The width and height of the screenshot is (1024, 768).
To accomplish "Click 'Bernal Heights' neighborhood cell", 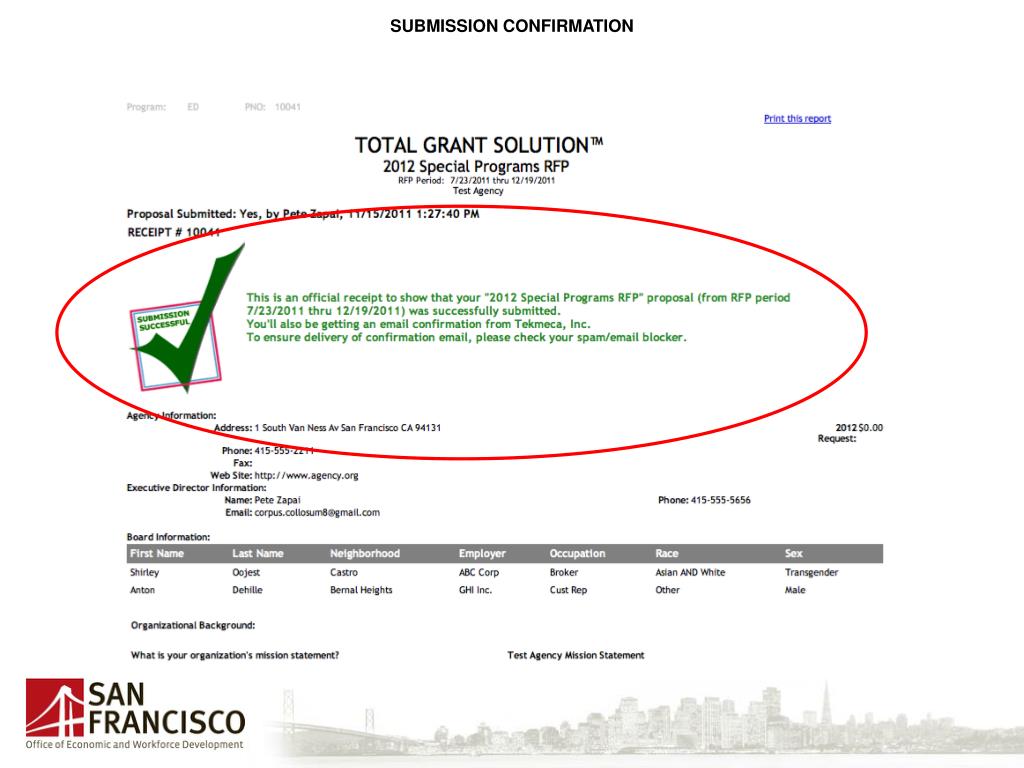I will pos(361,590).
